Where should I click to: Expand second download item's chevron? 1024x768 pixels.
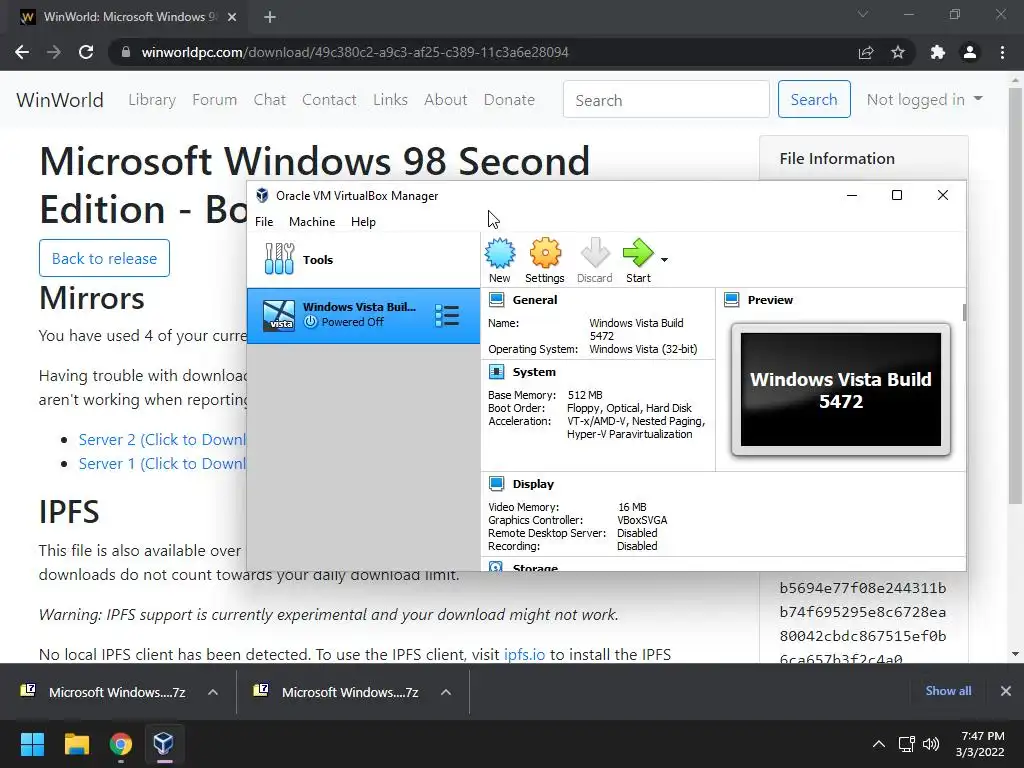point(446,692)
